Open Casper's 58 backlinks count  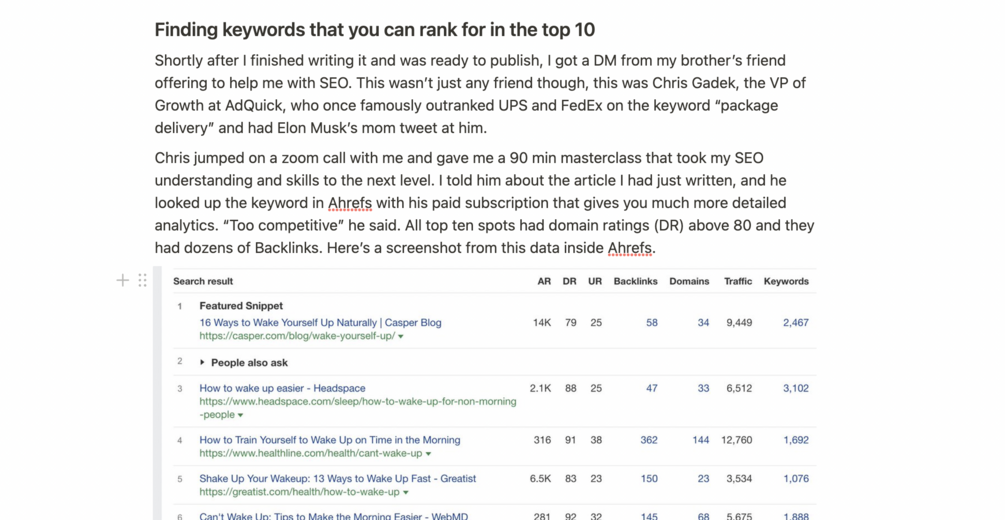(652, 323)
